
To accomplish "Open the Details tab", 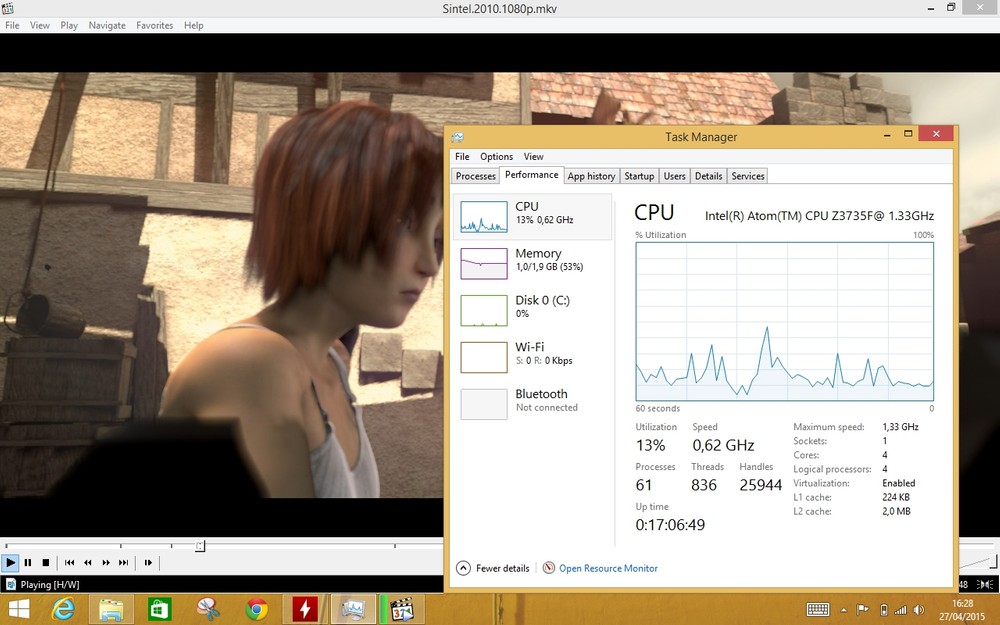I will point(709,176).
